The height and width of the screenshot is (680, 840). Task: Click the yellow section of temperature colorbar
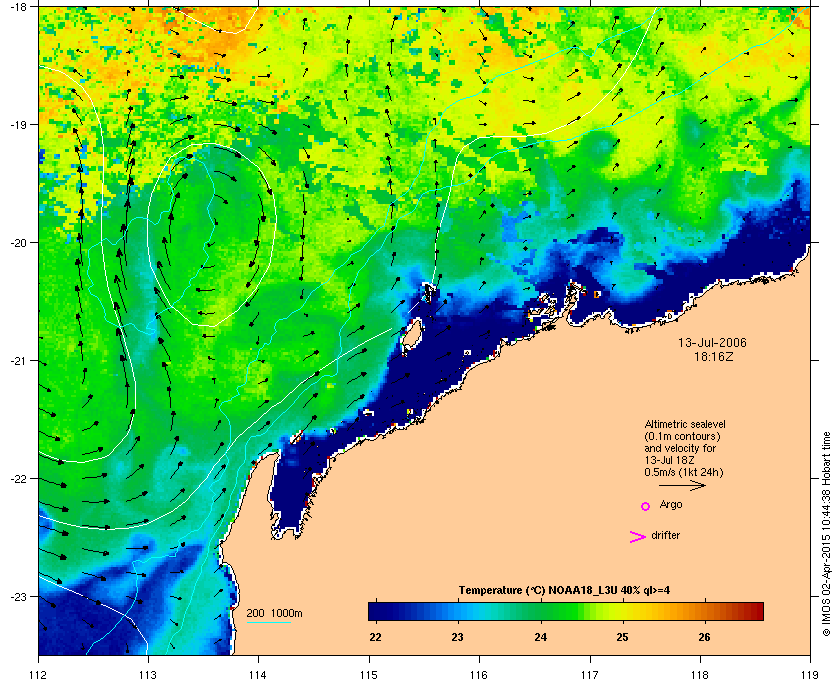tap(624, 611)
